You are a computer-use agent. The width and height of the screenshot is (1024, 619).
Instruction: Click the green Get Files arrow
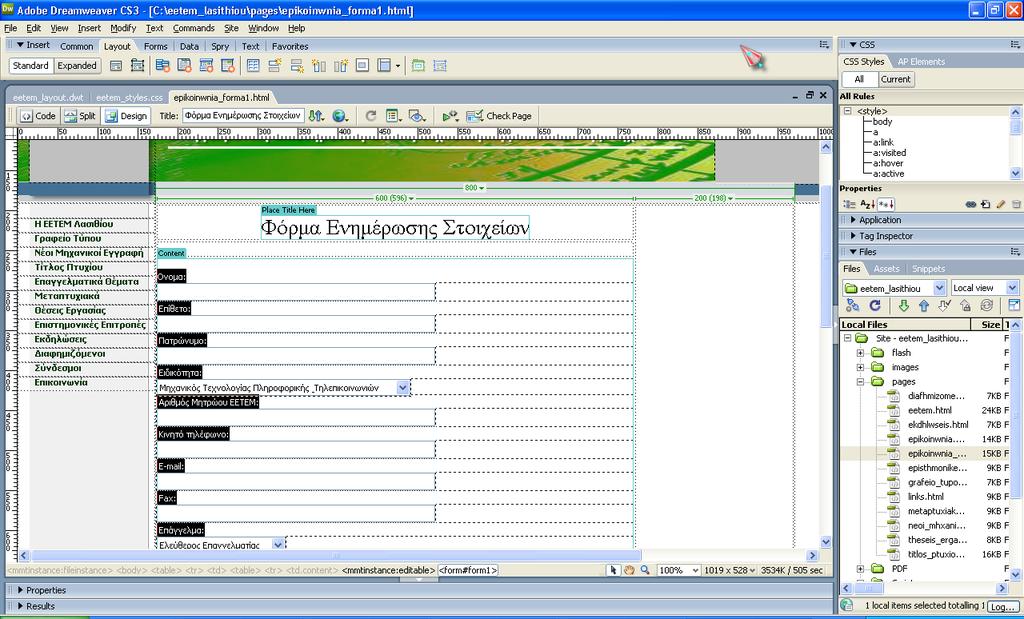[x=904, y=305]
